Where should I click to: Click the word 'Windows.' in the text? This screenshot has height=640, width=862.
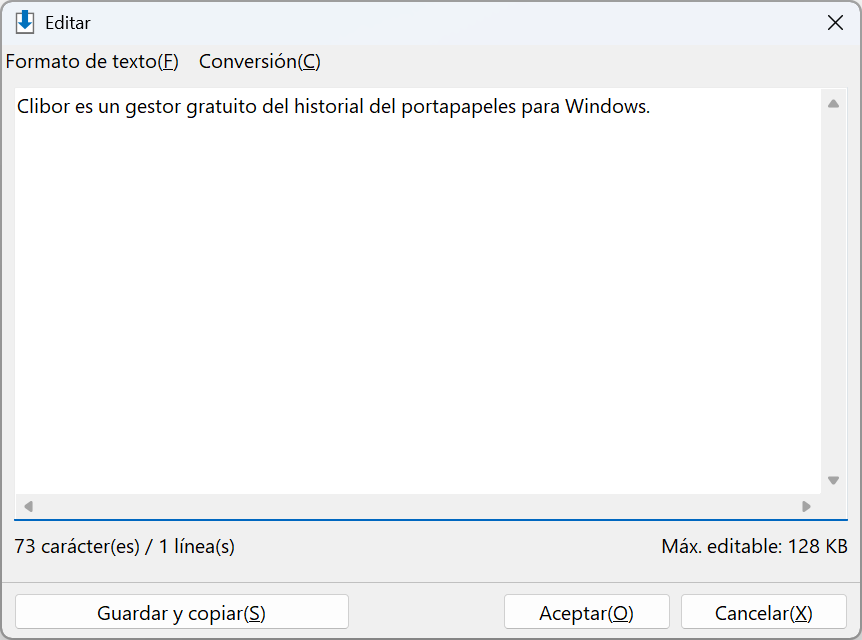tap(607, 106)
